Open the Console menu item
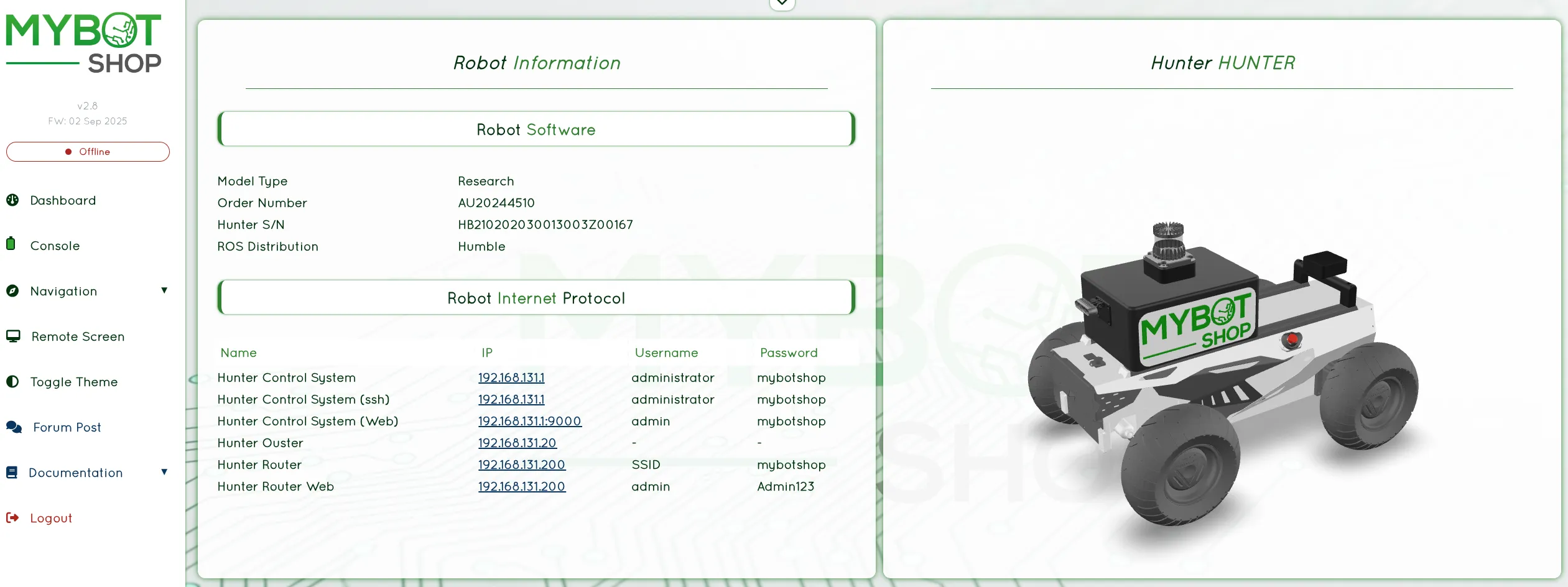The width and height of the screenshot is (1568, 587). coord(55,246)
